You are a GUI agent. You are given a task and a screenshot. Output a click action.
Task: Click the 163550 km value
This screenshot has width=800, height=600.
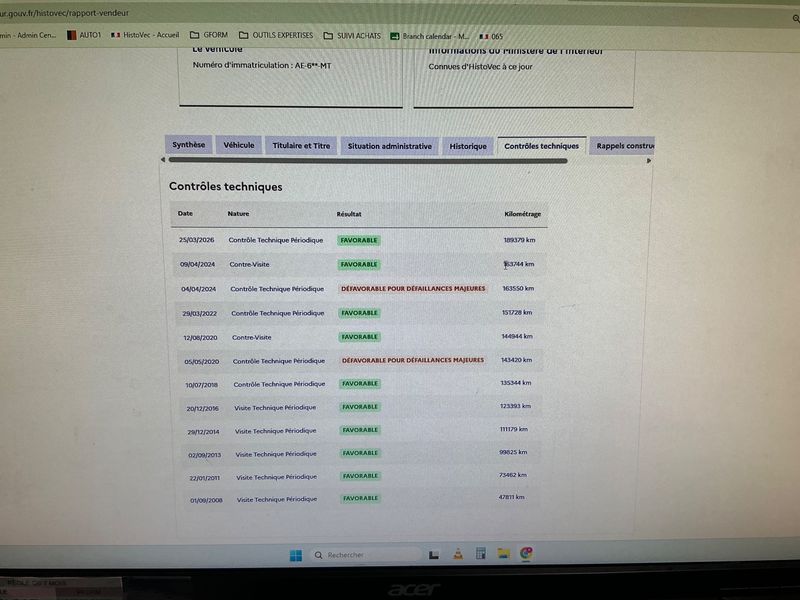(x=518, y=288)
